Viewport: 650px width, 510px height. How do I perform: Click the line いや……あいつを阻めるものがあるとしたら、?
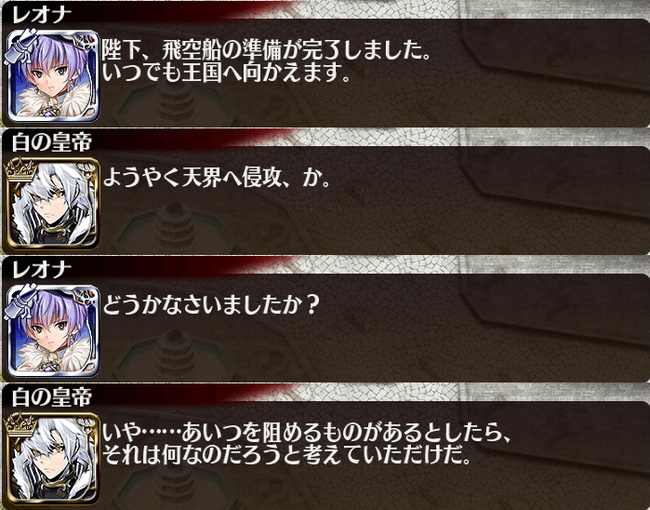[306, 434]
